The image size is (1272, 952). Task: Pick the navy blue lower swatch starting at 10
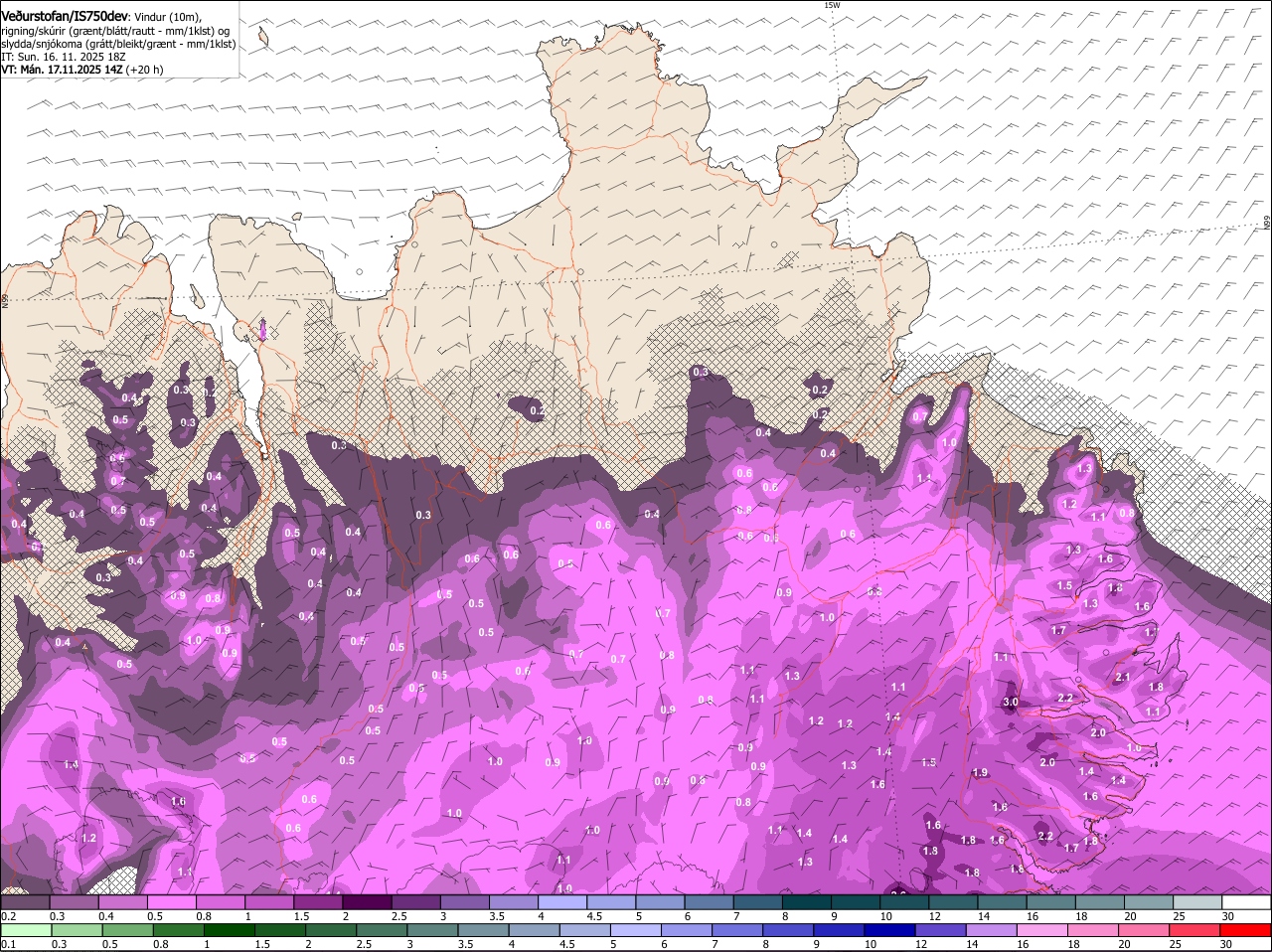click(889, 930)
